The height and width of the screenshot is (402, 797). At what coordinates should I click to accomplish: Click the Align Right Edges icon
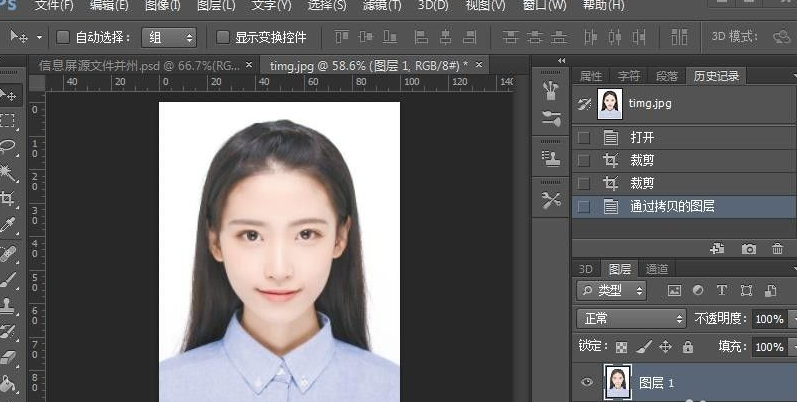pyautogui.click(x=470, y=37)
